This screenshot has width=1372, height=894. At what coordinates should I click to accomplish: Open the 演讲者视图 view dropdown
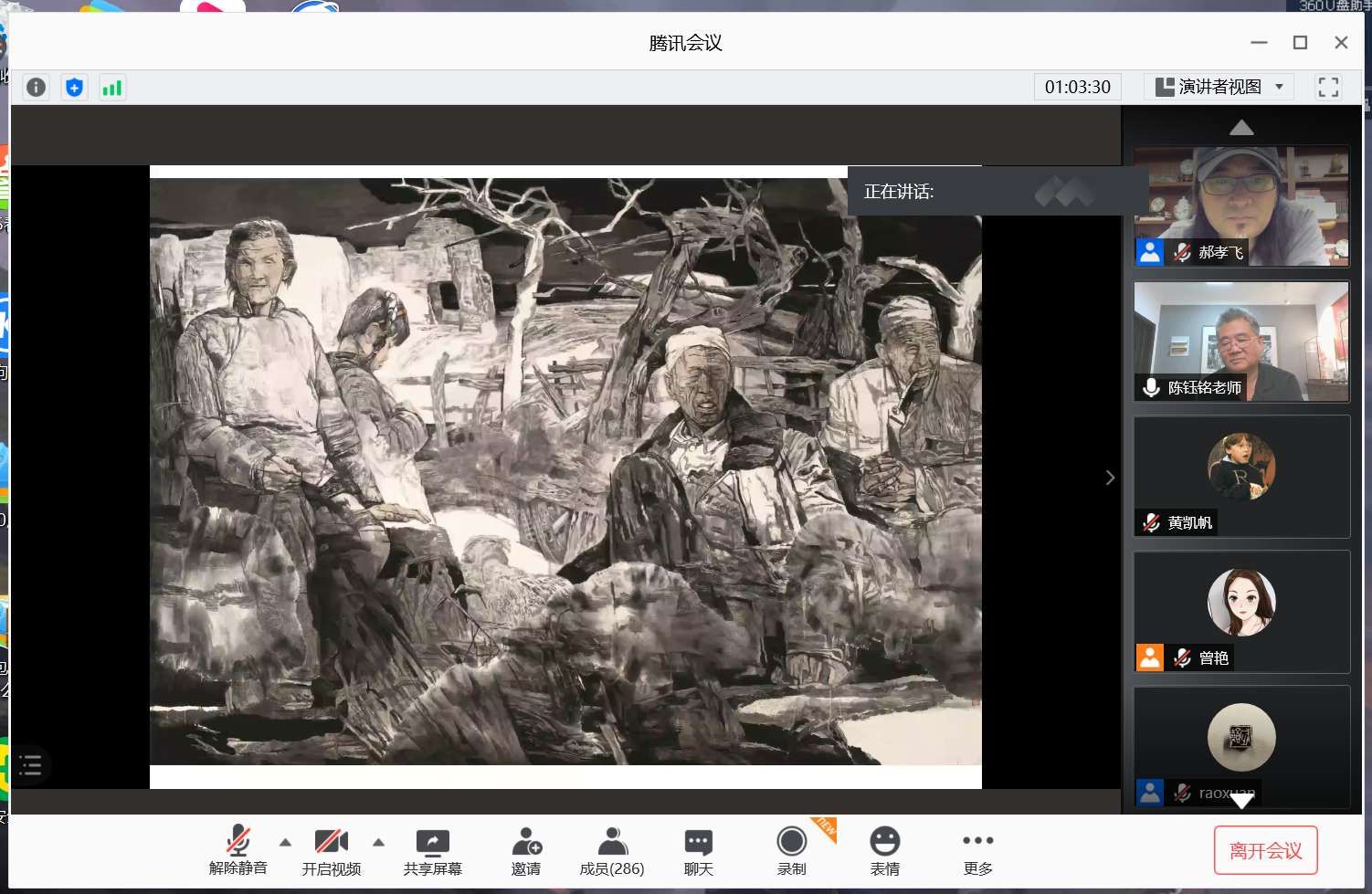pyautogui.click(x=1219, y=87)
